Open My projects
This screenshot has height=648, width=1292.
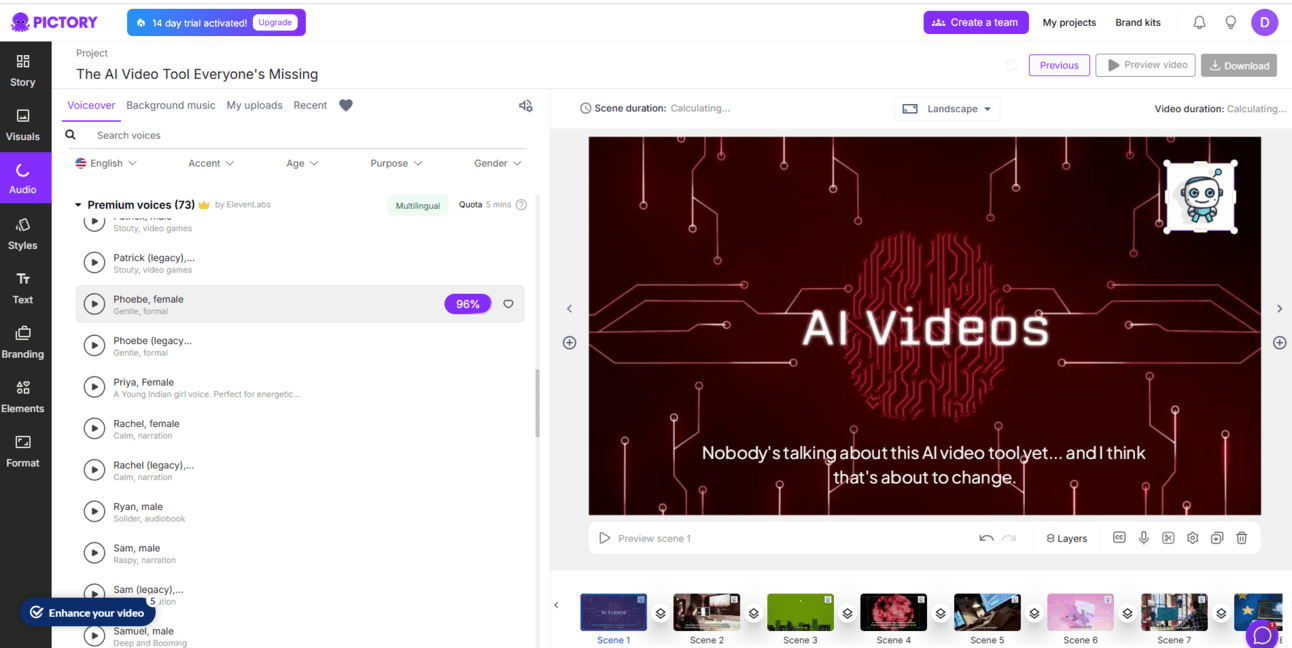coord(1069,22)
